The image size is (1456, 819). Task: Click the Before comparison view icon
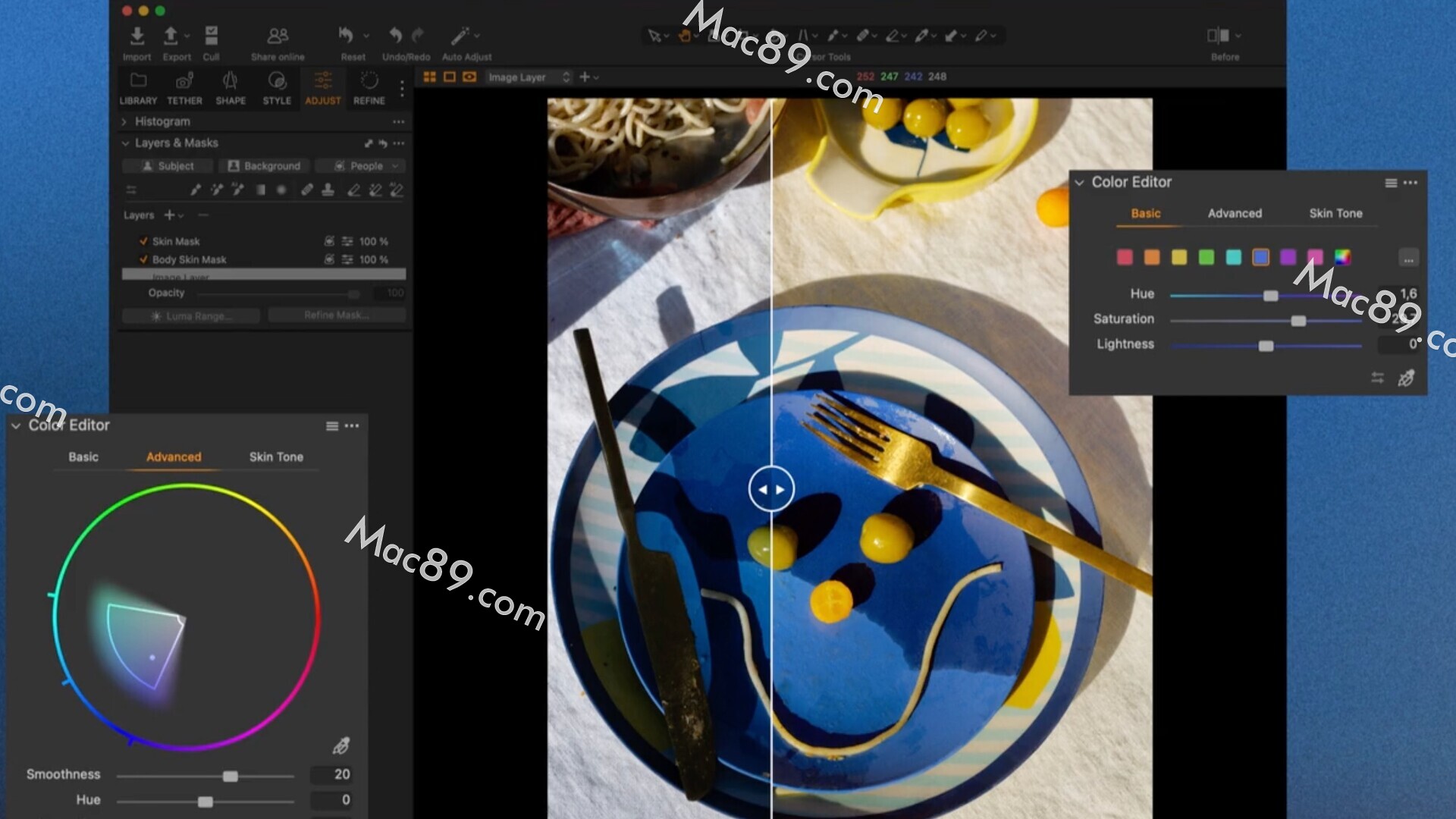1218,36
